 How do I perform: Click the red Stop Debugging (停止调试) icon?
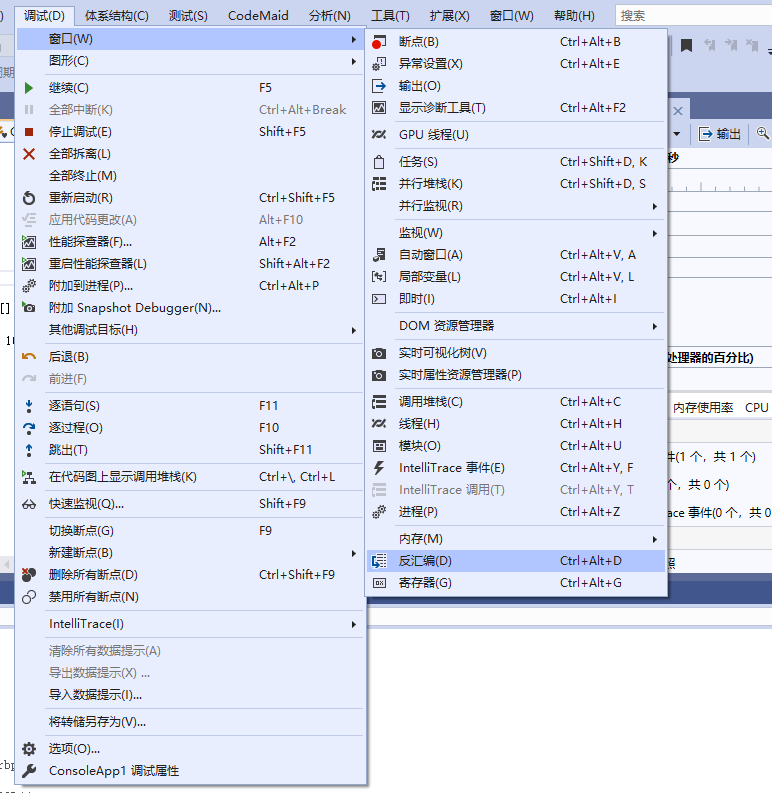tap(29, 132)
